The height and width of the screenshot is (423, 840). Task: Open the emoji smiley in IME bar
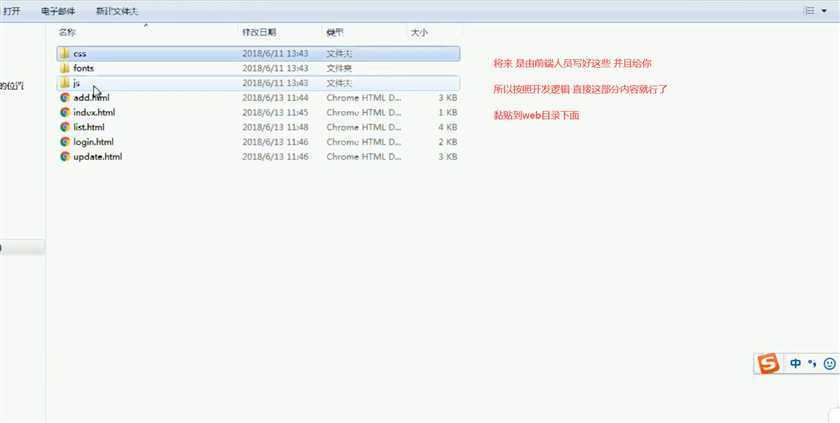(829, 364)
